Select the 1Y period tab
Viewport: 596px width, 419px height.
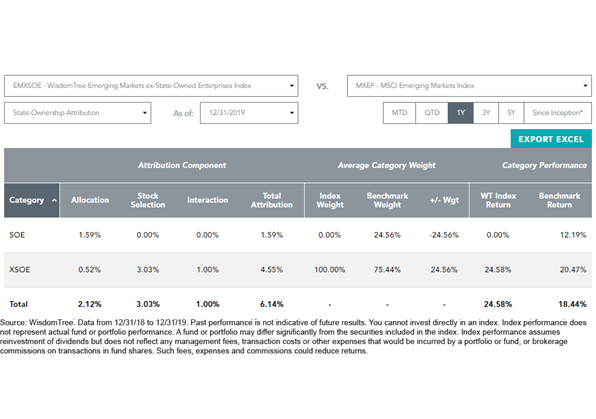(x=461, y=113)
